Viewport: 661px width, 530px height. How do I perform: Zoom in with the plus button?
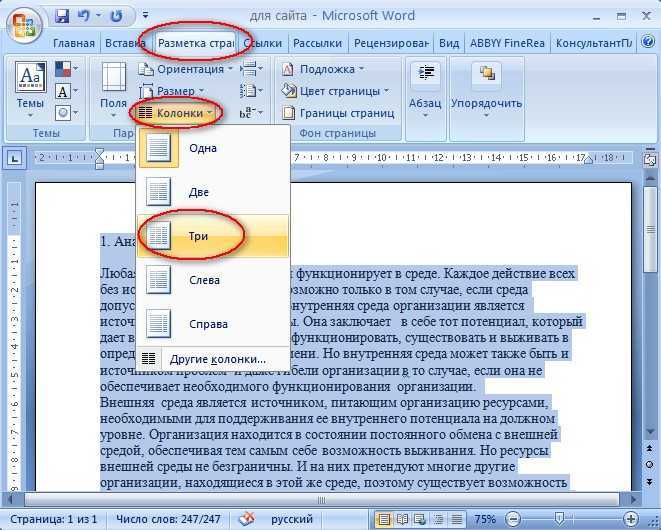coord(631,519)
